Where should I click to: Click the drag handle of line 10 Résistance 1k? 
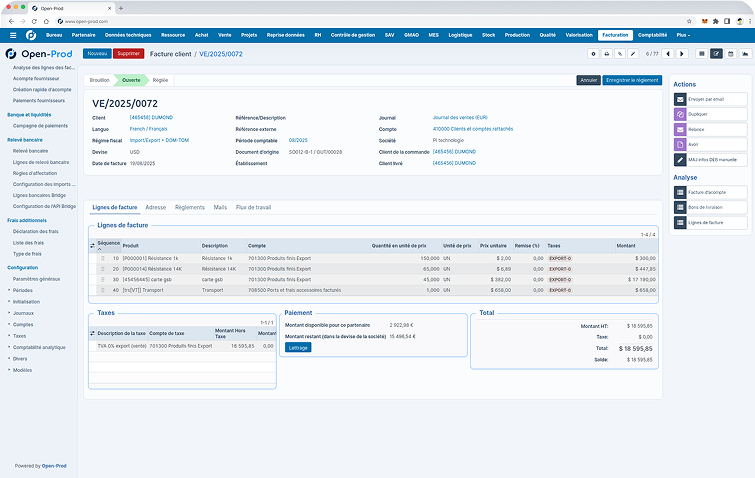(x=103, y=258)
